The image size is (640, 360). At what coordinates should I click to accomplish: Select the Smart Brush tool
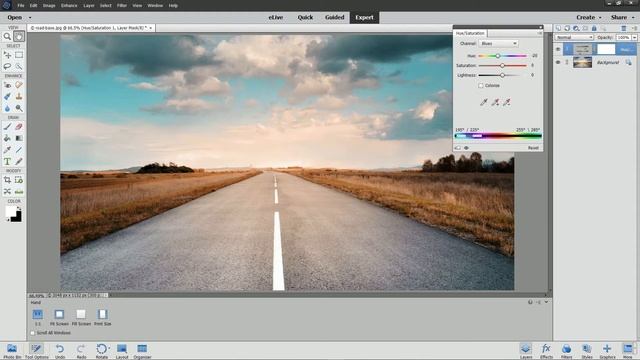coord(7,97)
